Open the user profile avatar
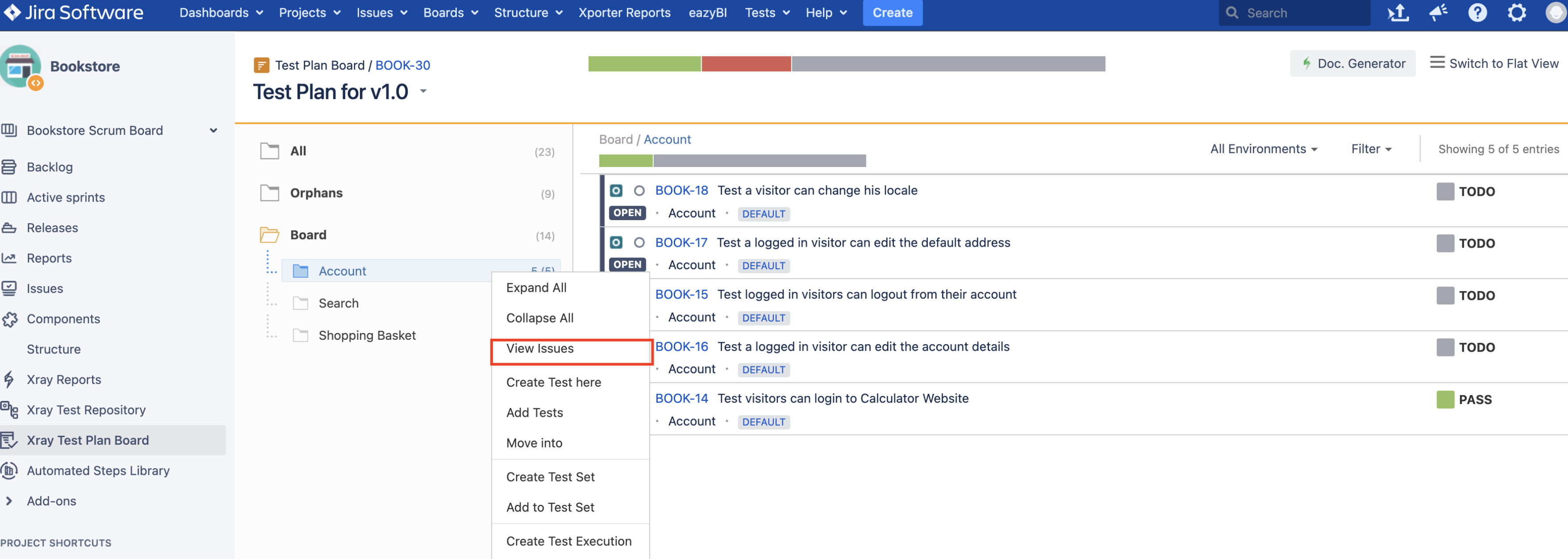 click(1556, 13)
